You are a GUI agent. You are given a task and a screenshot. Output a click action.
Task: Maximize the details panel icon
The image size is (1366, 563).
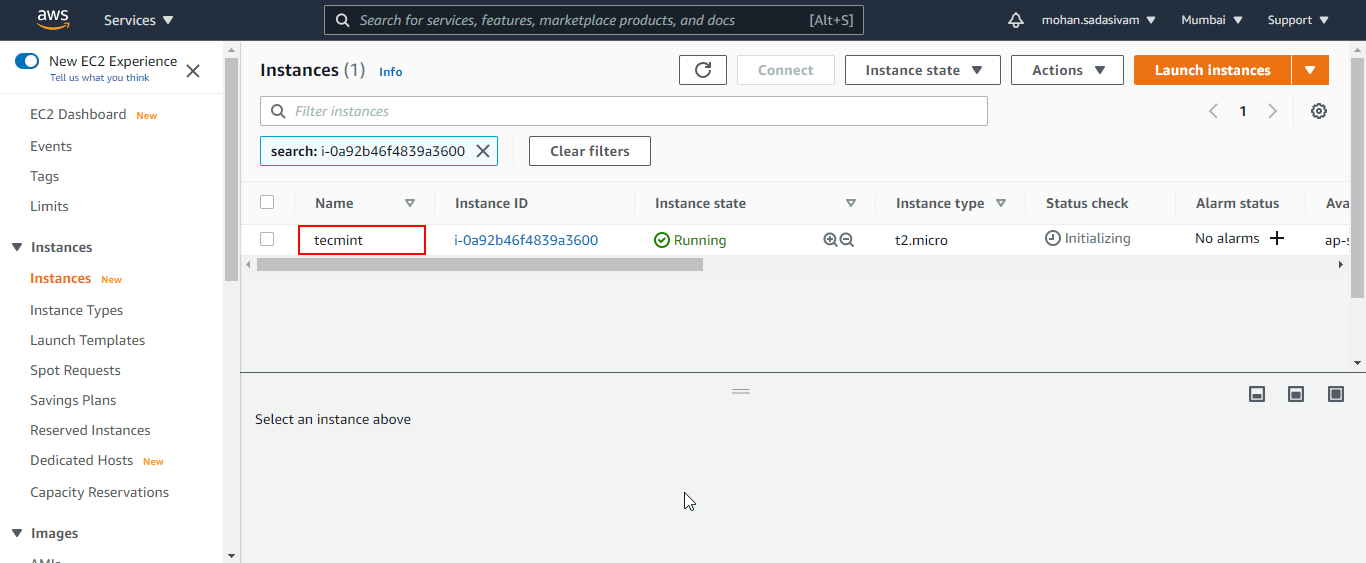tap(1336, 394)
